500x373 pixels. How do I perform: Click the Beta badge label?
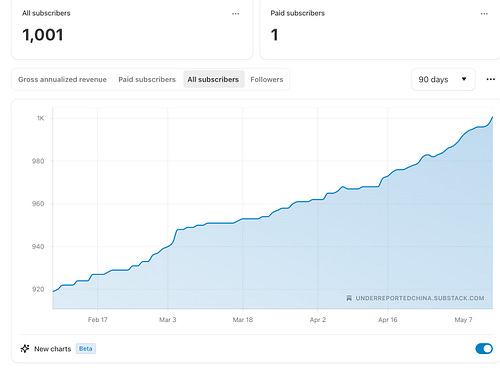point(86,349)
